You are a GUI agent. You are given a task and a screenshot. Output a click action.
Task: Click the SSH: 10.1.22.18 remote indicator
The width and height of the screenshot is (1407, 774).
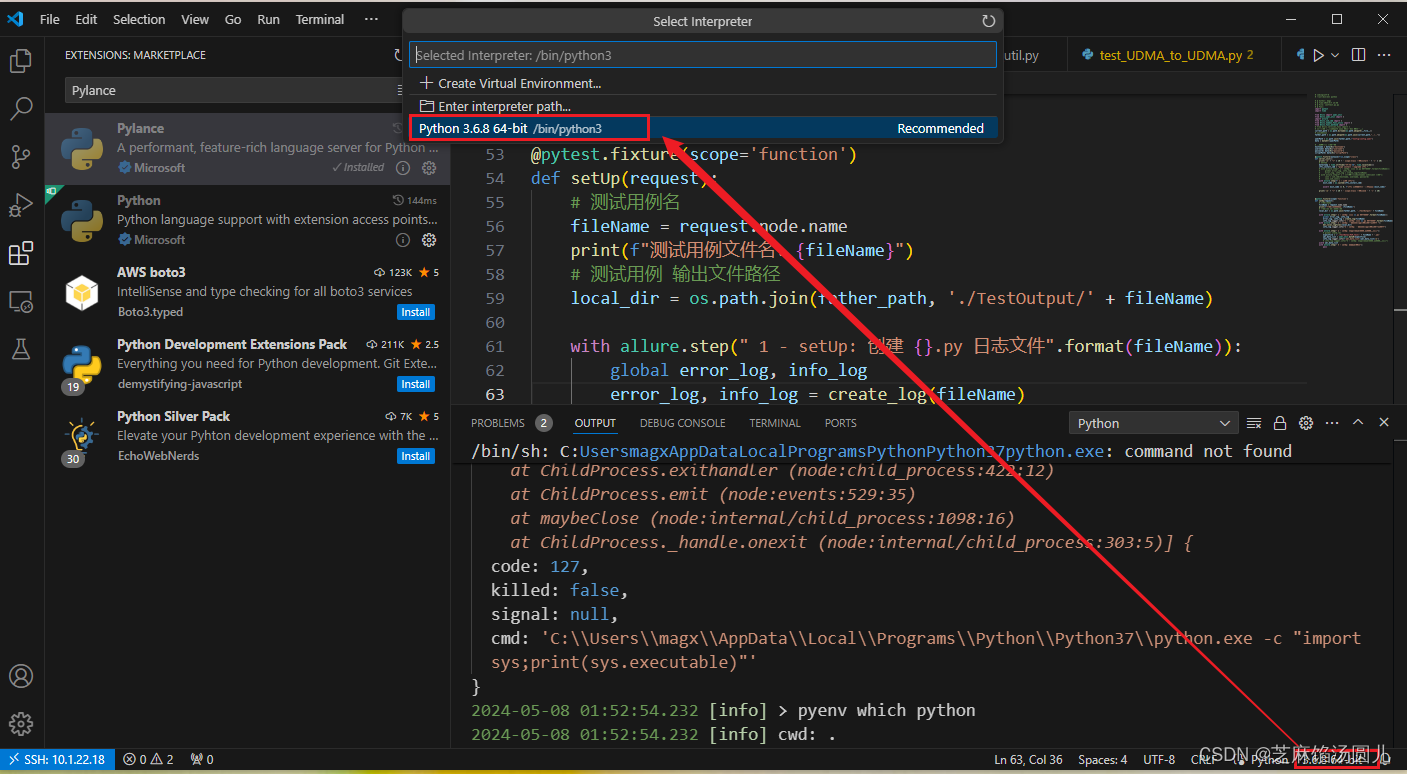tap(57, 759)
